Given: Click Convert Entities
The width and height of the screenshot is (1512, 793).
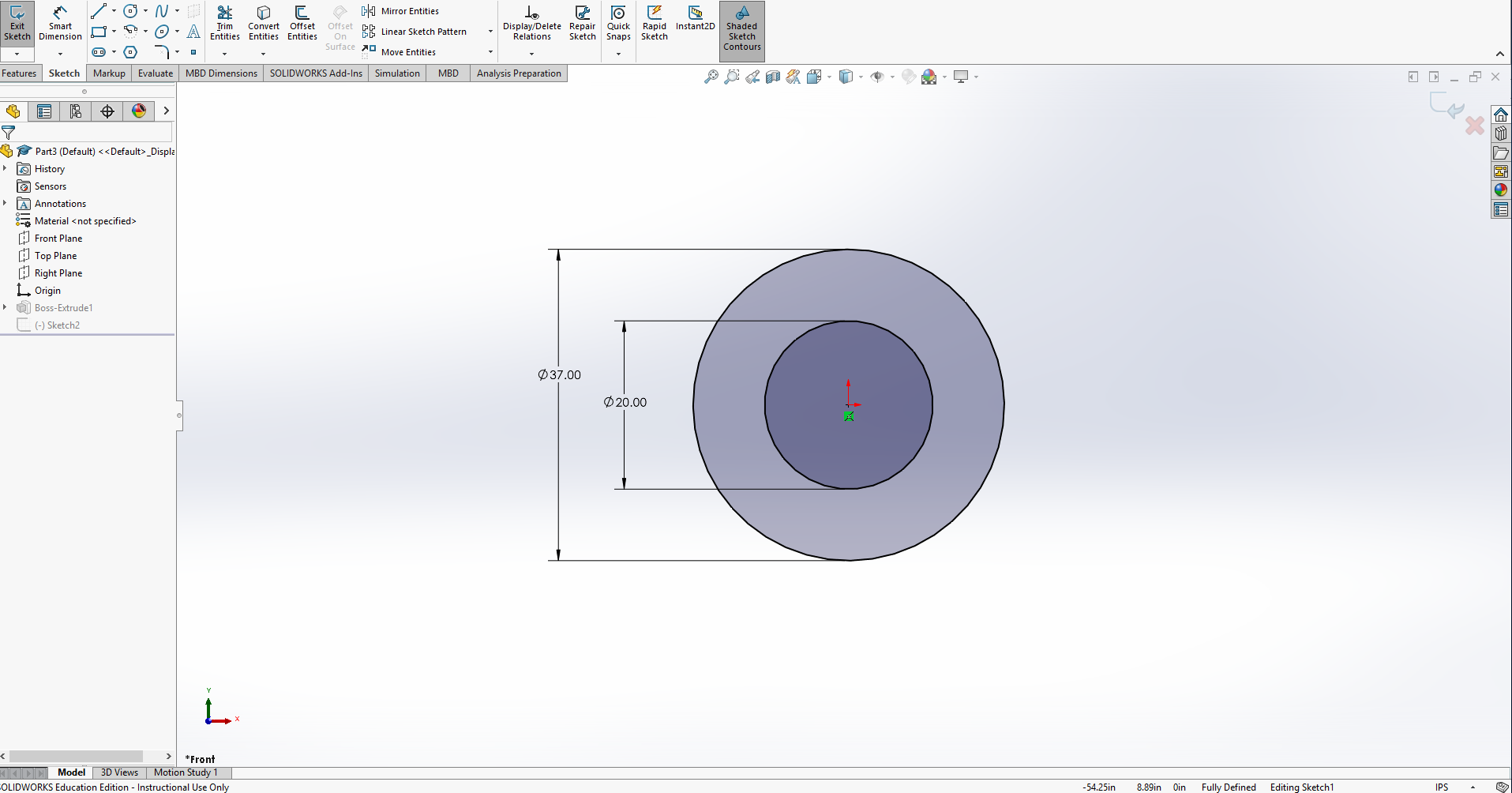Looking at the screenshot, I should (264, 24).
